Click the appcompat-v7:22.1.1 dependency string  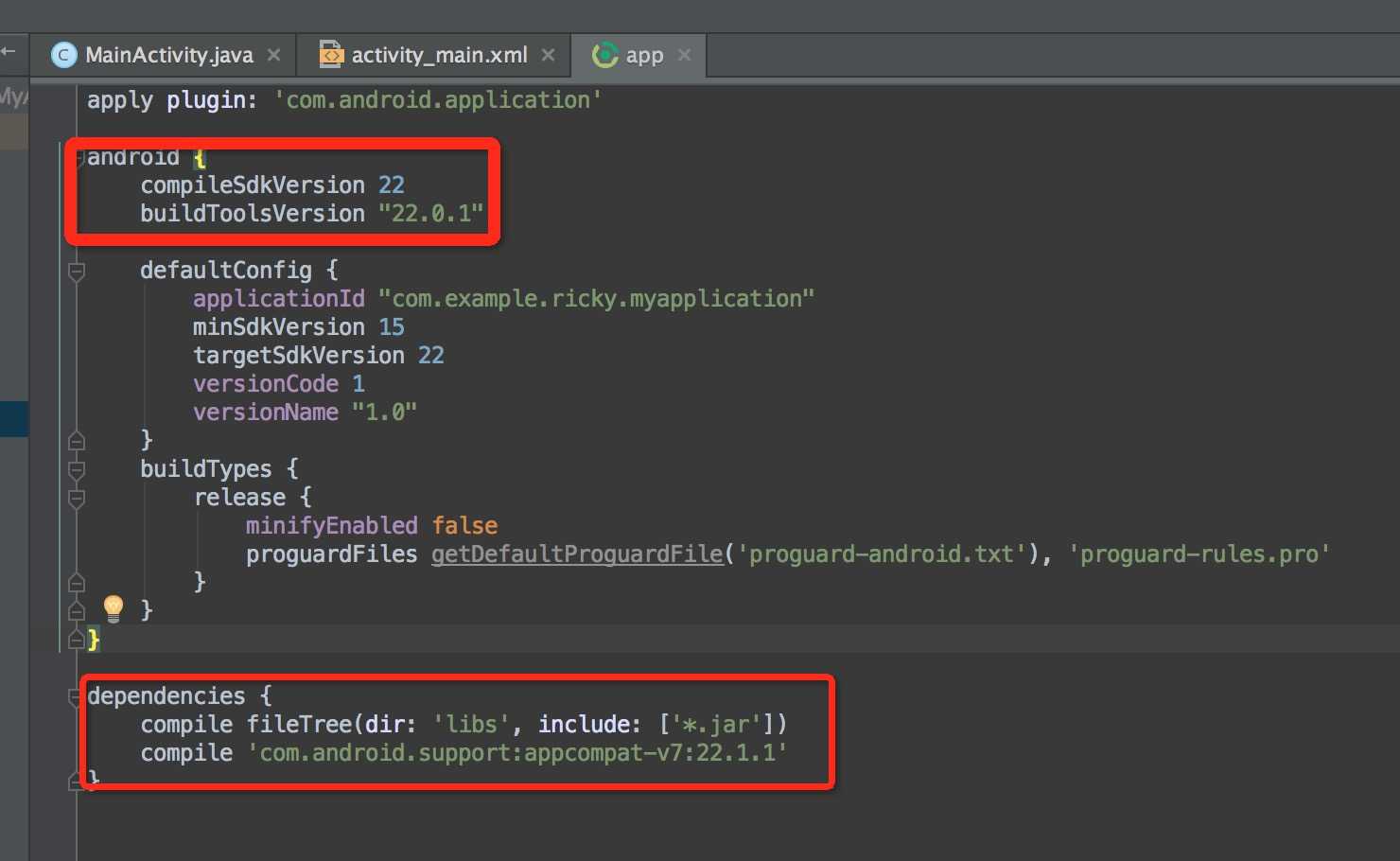coord(517,752)
